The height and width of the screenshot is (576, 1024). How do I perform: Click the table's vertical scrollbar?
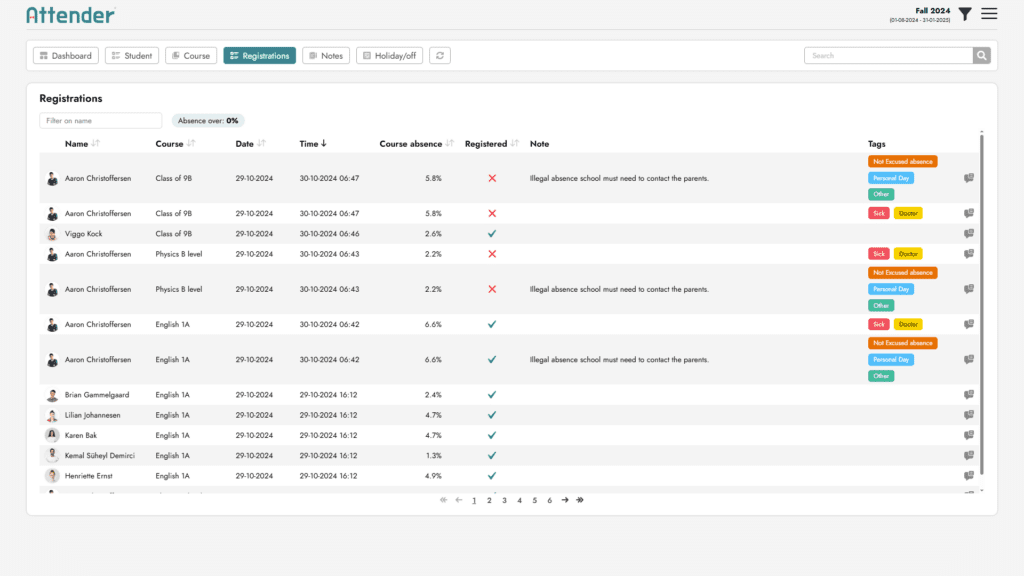pos(983,300)
